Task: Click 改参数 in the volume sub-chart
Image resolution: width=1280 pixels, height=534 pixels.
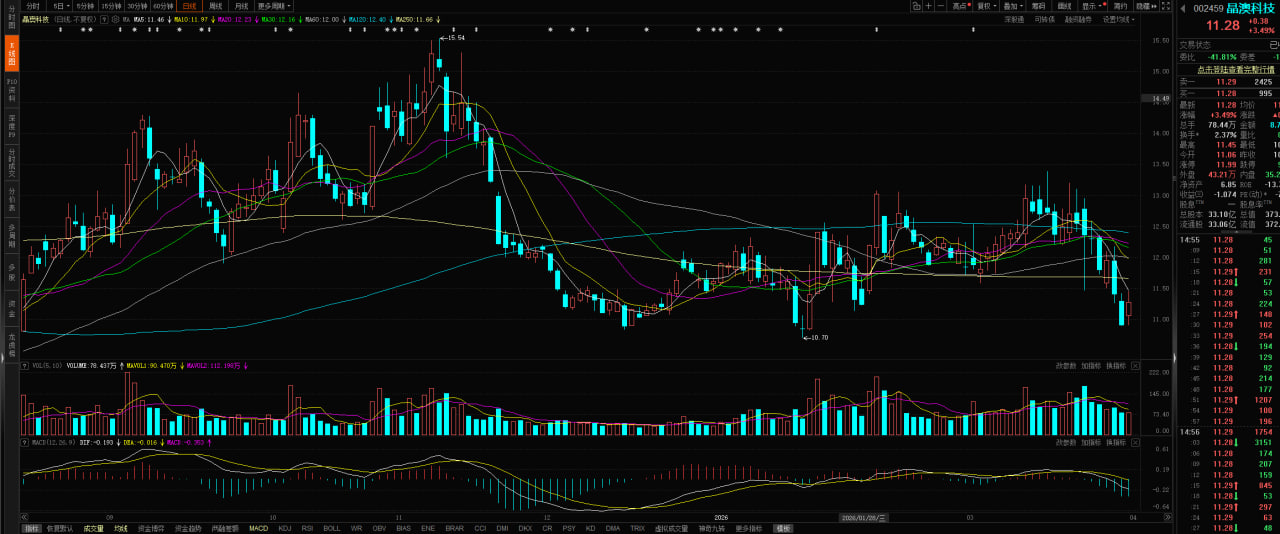Action: (1067, 366)
